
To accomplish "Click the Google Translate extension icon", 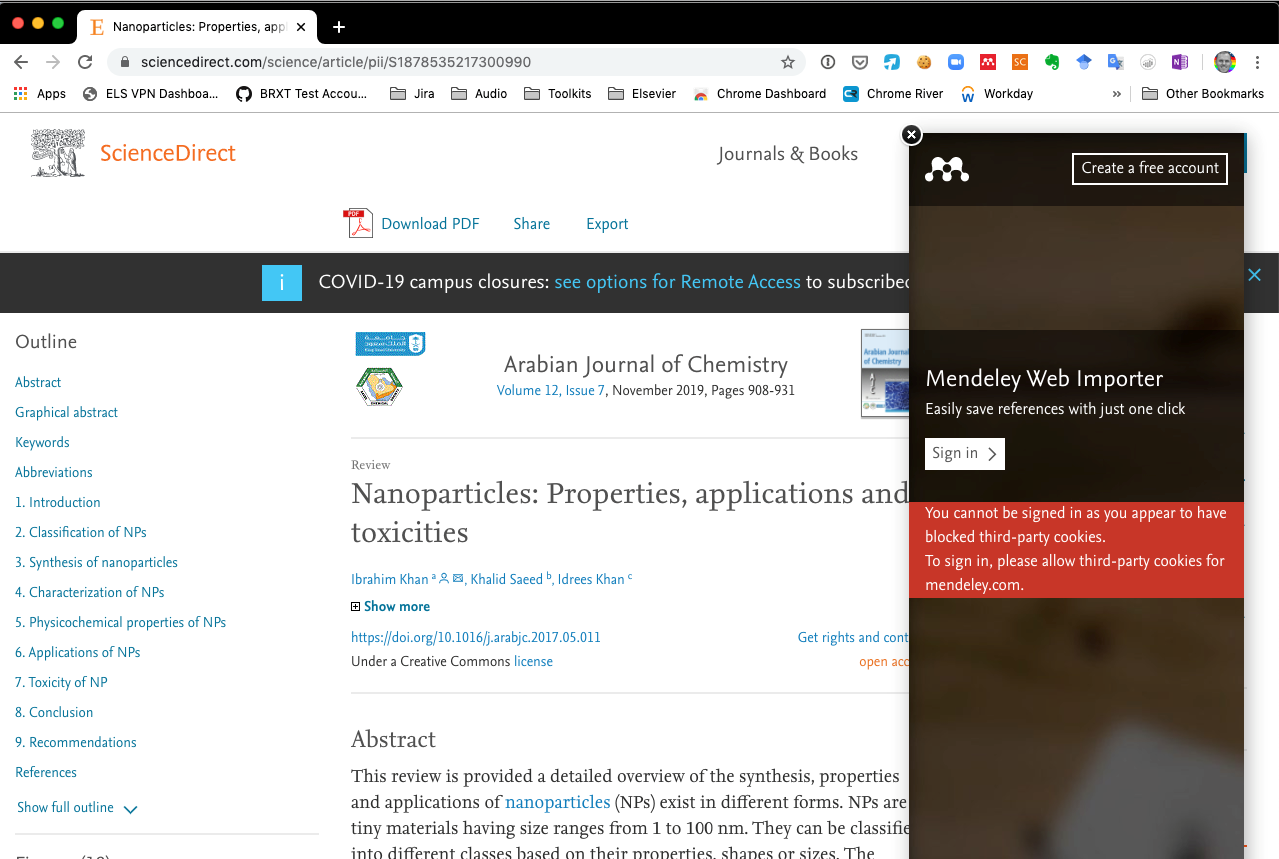I will coord(1116,62).
